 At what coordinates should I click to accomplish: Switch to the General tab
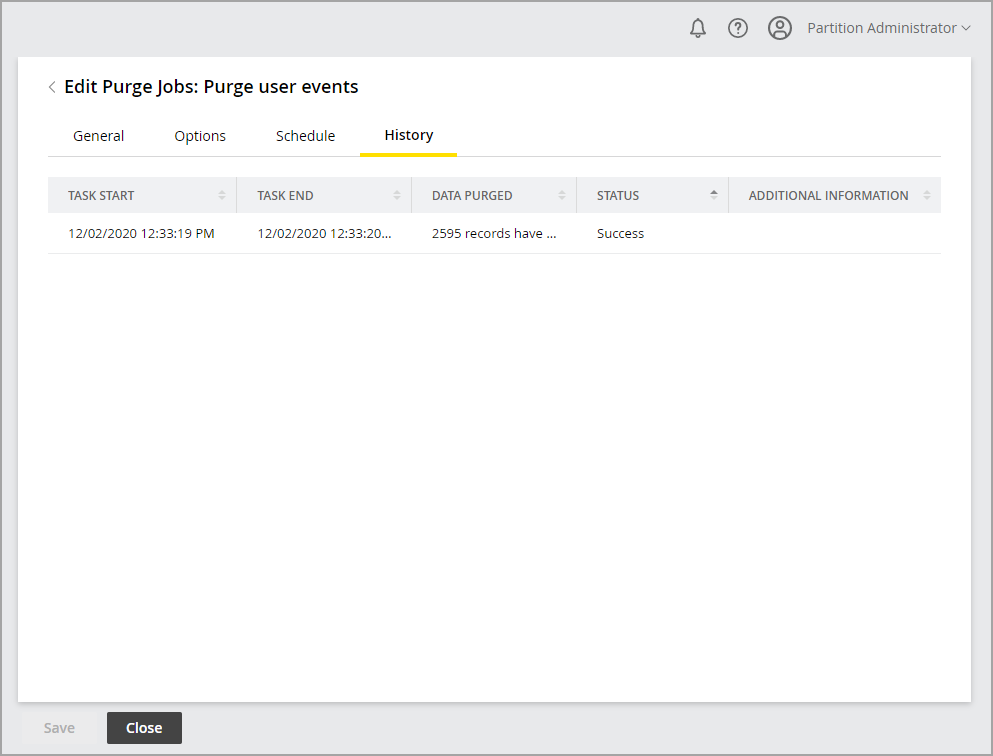(99, 136)
